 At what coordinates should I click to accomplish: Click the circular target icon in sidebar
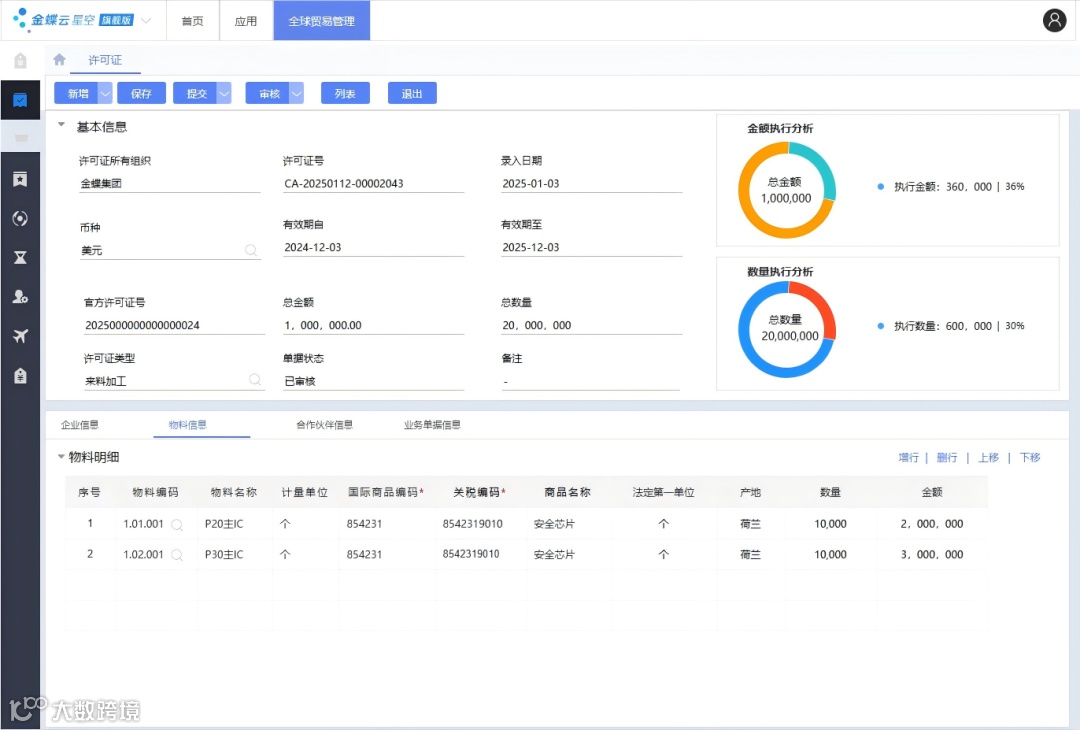pyautogui.click(x=20, y=218)
